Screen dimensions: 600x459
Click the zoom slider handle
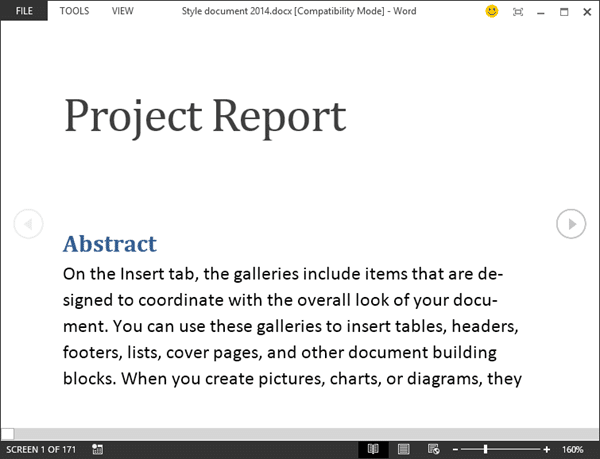tap(486, 450)
